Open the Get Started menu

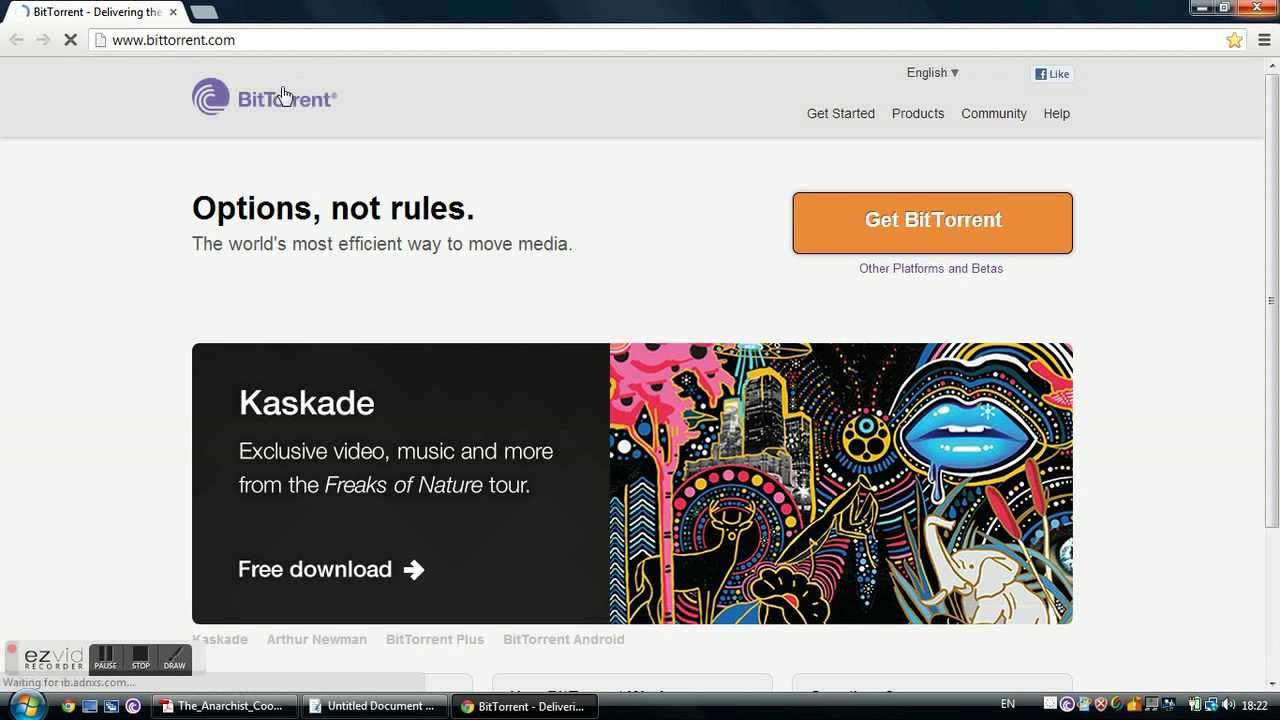coord(841,114)
